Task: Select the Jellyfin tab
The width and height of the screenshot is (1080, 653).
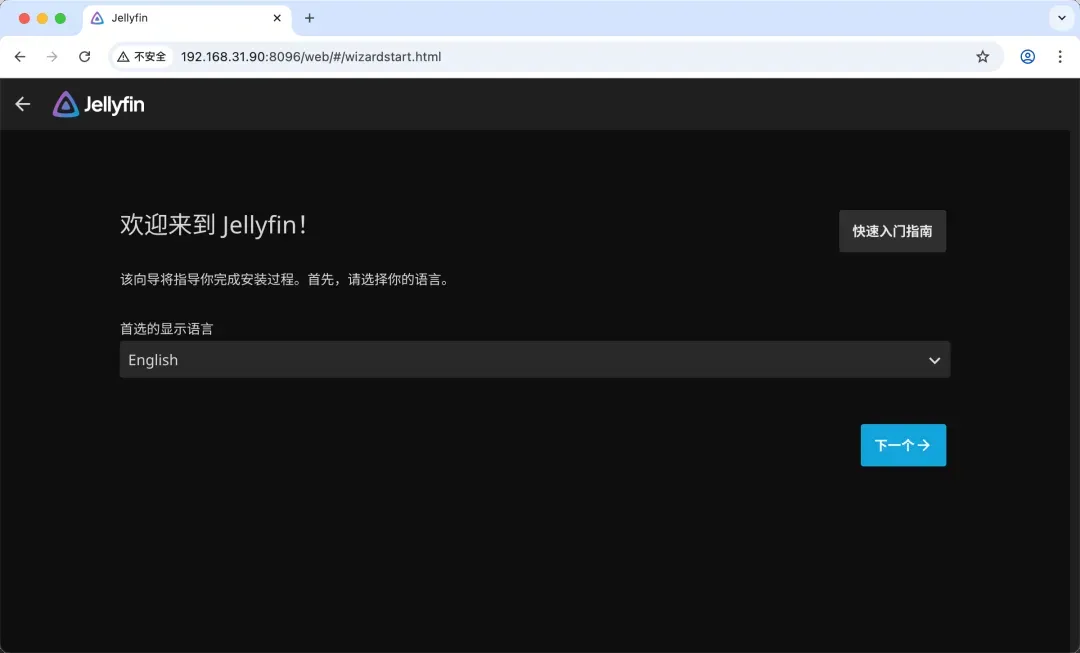Action: (187, 18)
